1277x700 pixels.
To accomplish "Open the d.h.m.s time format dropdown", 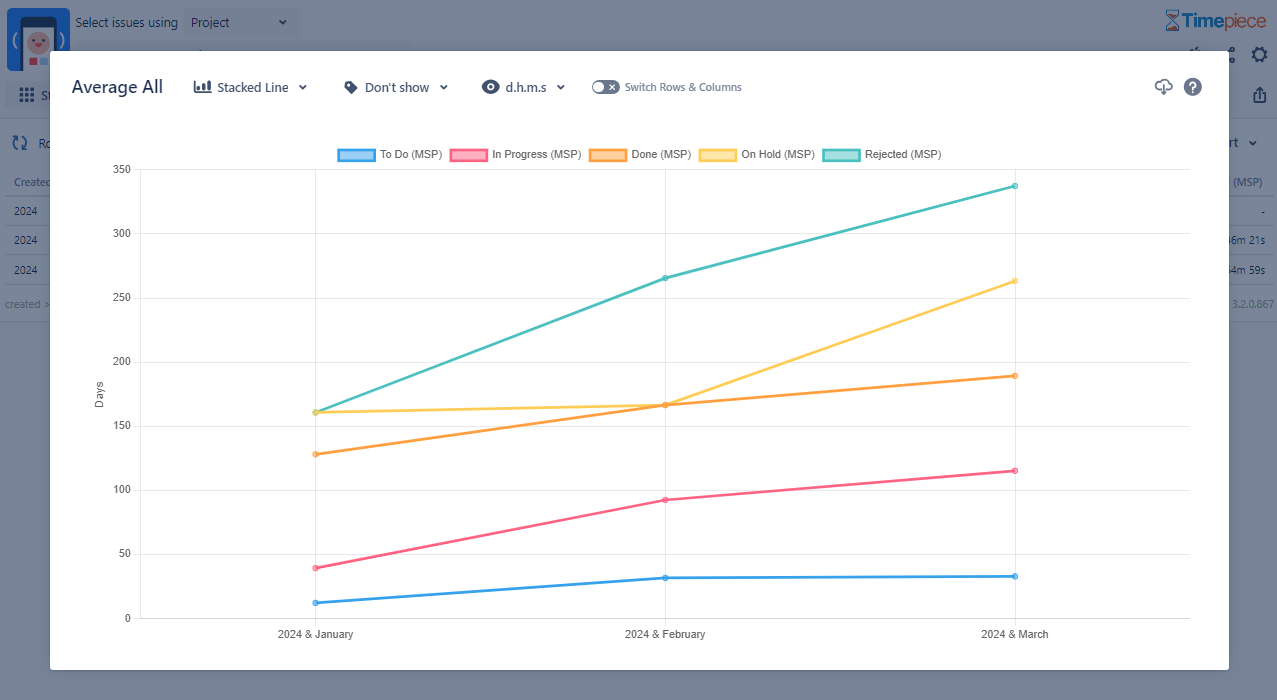I will coord(524,87).
